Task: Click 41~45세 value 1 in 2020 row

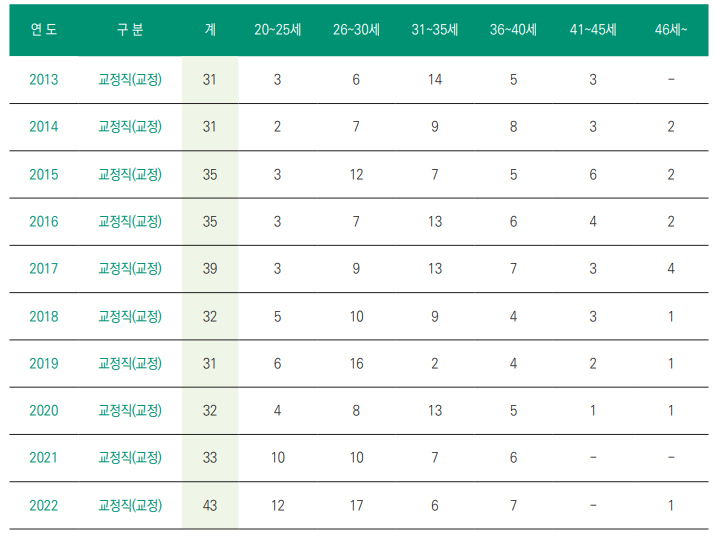Action: tap(593, 411)
